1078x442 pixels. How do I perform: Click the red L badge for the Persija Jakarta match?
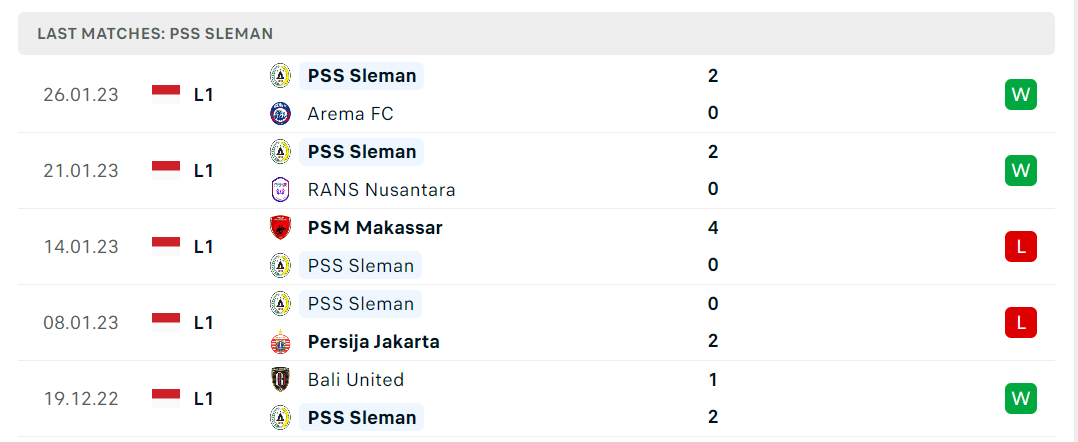1020,322
